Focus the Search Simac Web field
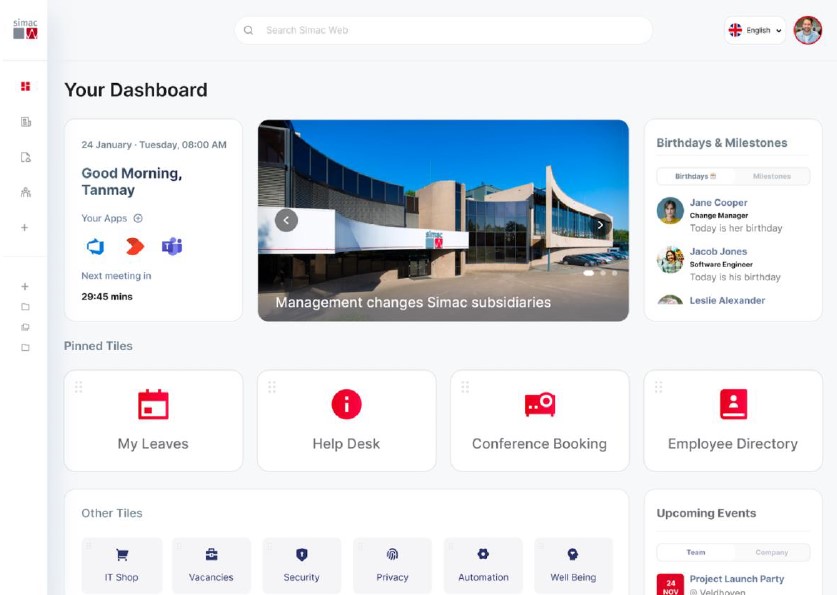The height and width of the screenshot is (595, 837). pos(444,30)
